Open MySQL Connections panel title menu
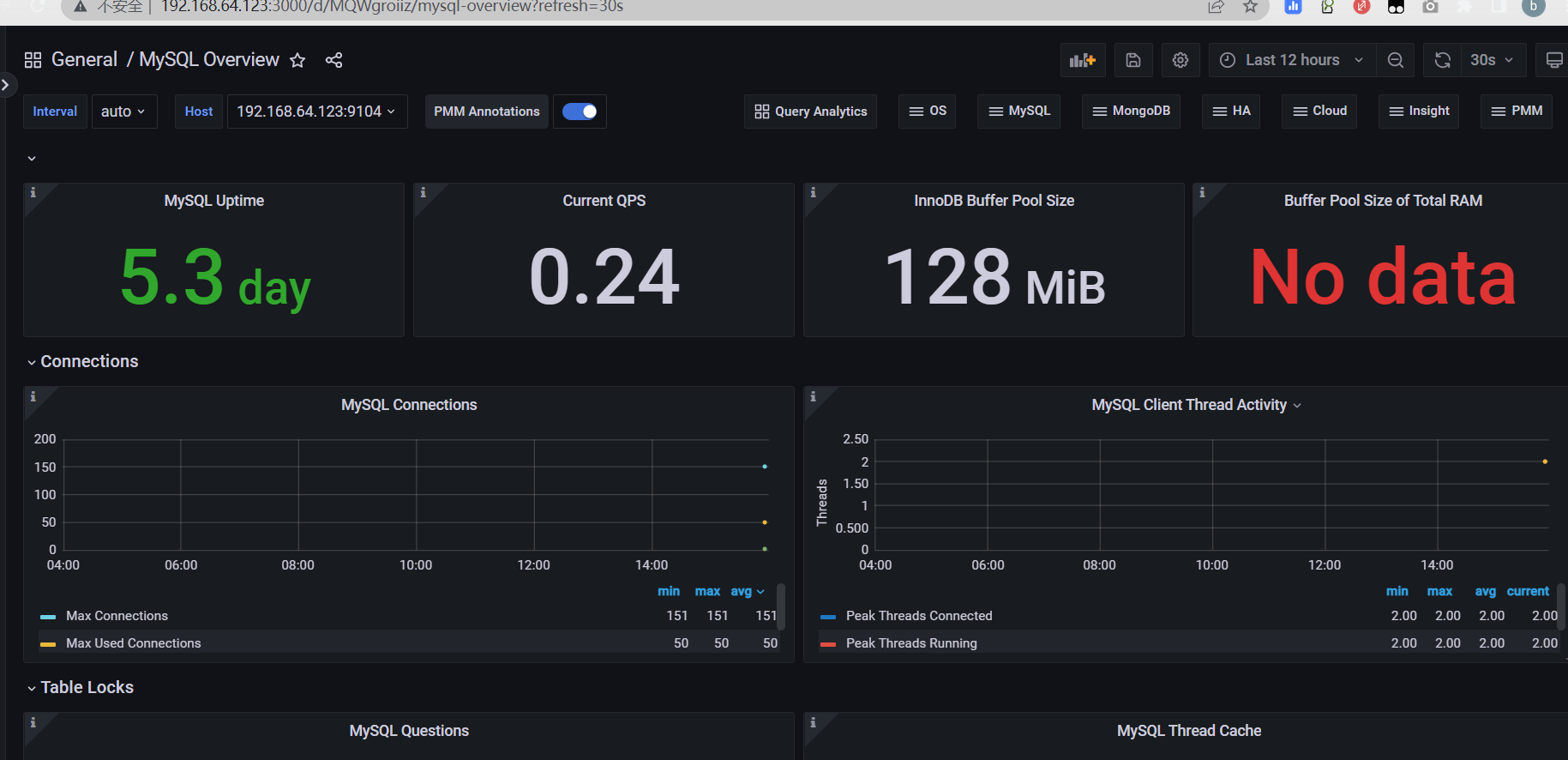Viewport: 1568px width, 760px height. (409, 405)
